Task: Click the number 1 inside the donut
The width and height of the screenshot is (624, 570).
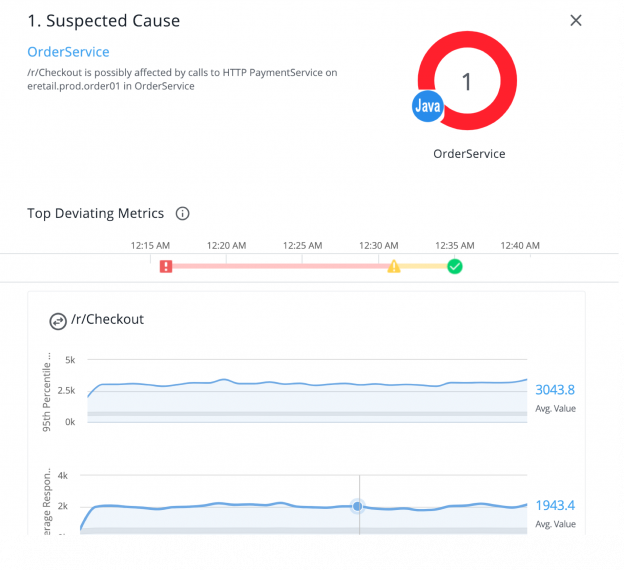Action: pyautogui.click(x=466, y=82)
